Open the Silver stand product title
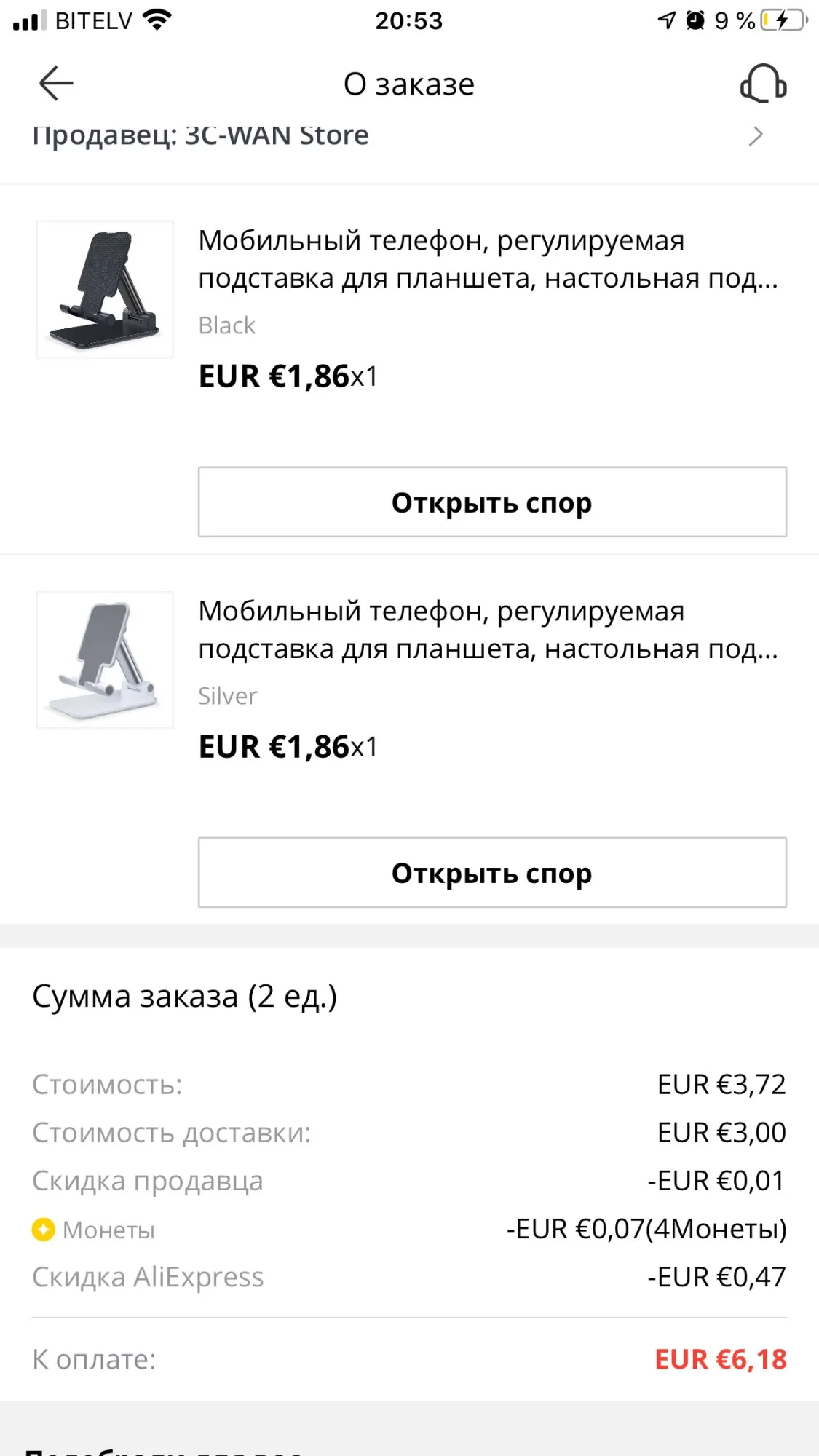Viewport: 819px width, 1456px height. [x=488, y=630]
